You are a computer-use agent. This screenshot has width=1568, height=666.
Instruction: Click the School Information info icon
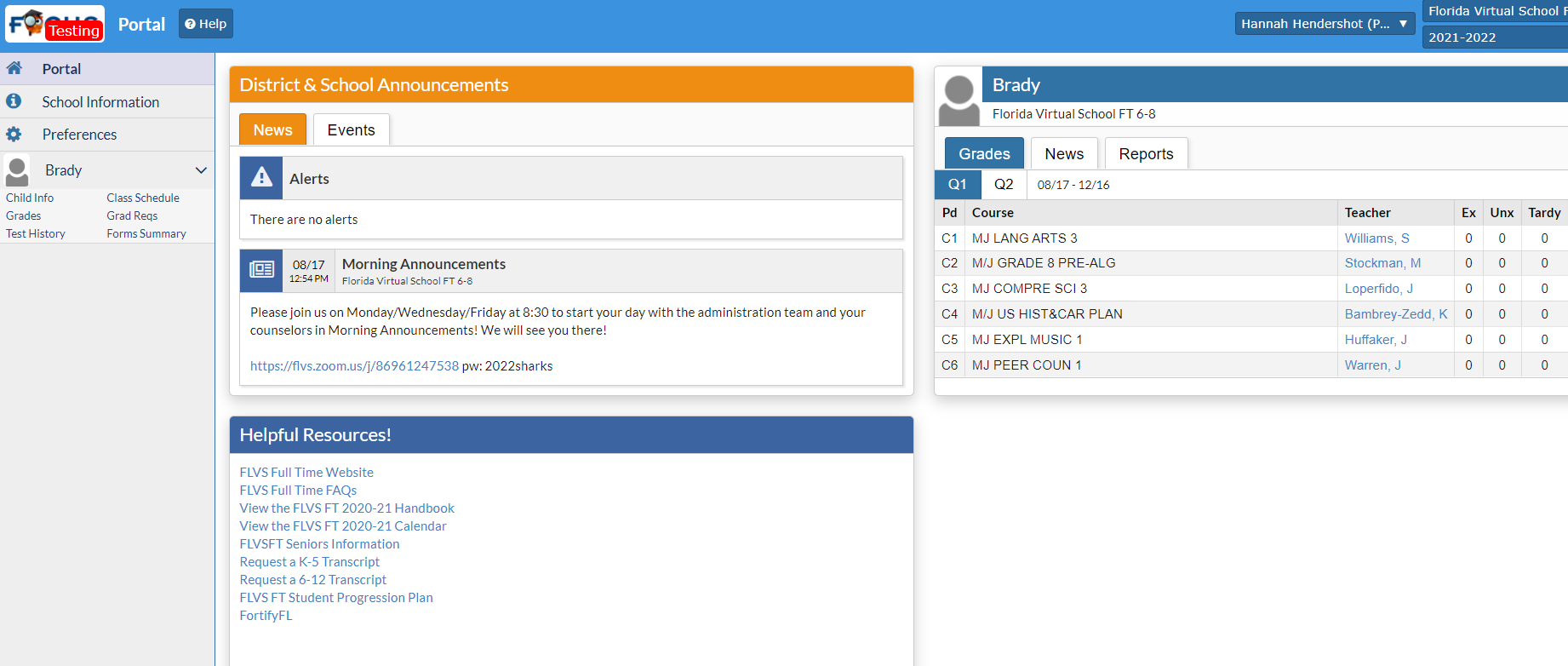[x=14, y=101]
